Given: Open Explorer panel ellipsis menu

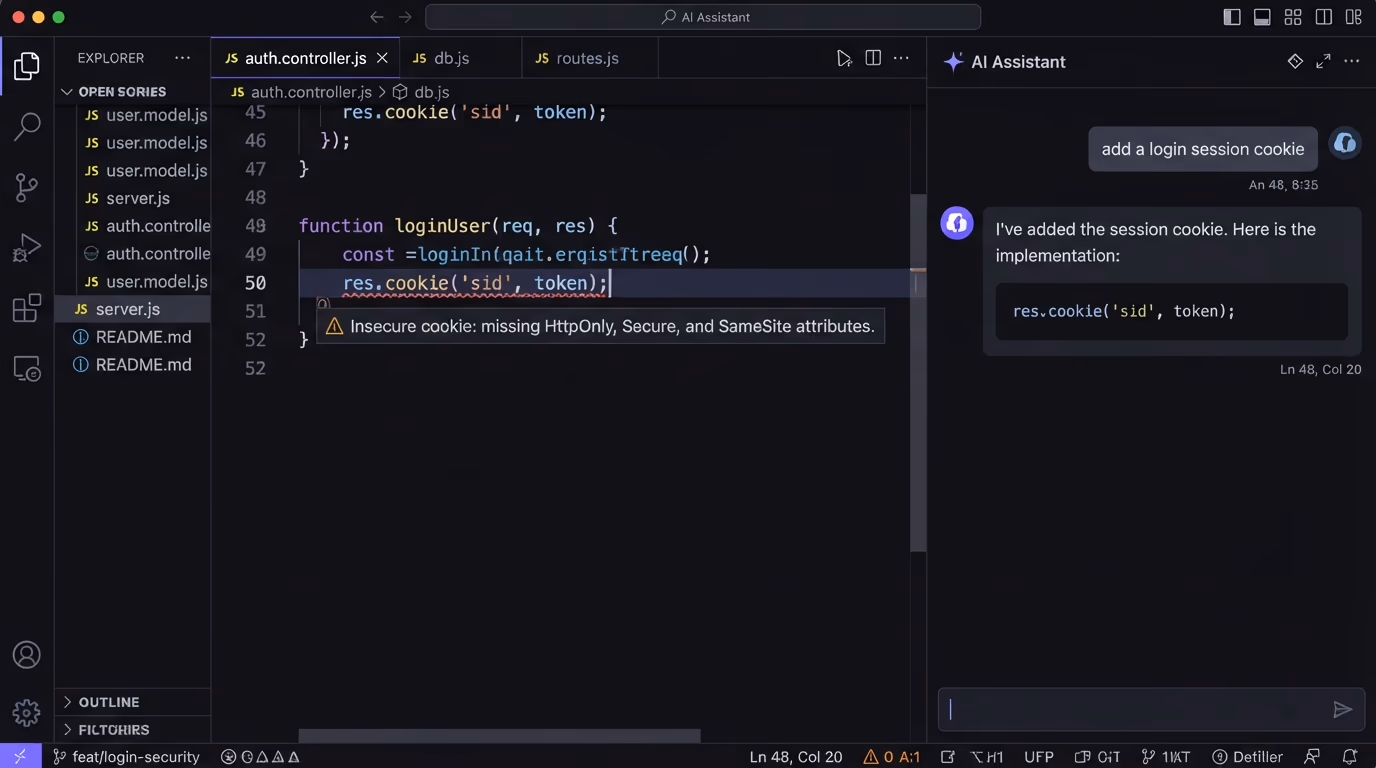Looking at the screenshot, I should [x=182, y=58].
